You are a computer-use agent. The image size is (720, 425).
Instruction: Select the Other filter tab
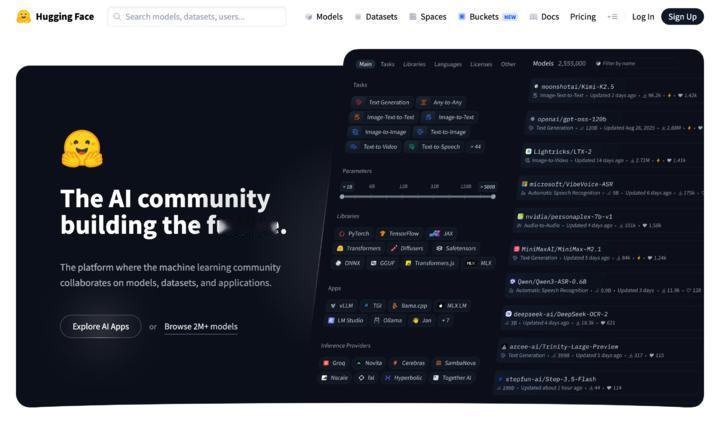pos(508,64)
